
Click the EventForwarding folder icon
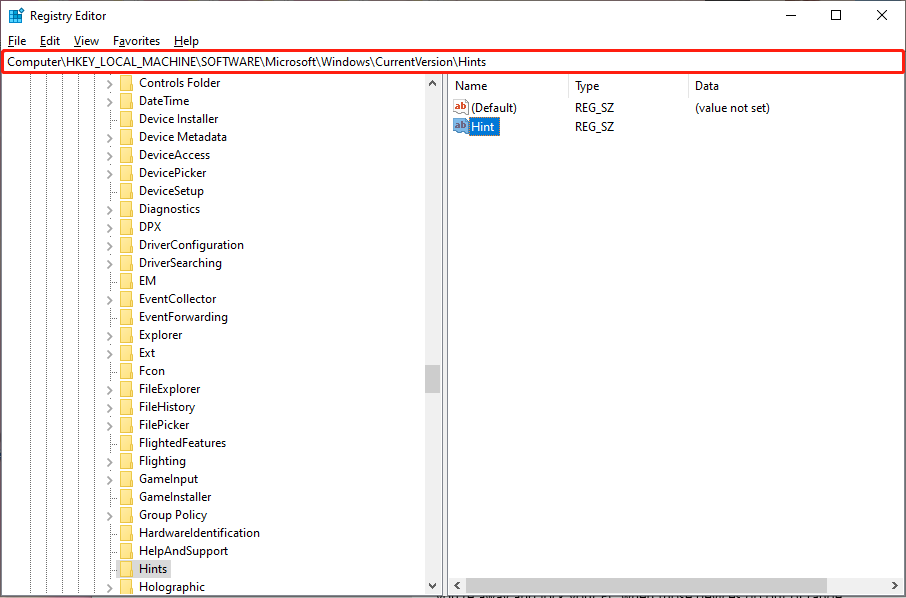(x=127, y=317)
